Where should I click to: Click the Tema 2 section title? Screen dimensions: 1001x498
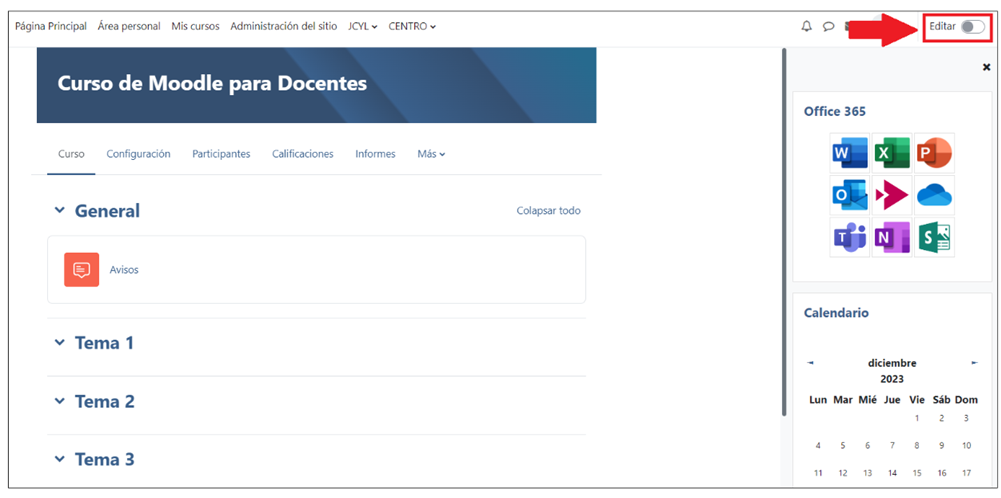pyautogui.click(x=105, y=402)
